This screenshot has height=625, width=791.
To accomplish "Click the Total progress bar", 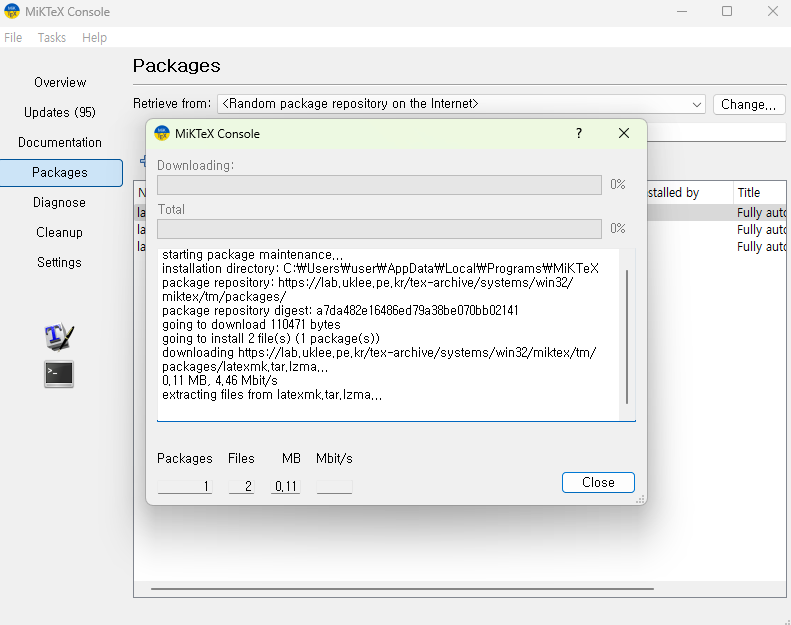I will click(x=379, y=229).
